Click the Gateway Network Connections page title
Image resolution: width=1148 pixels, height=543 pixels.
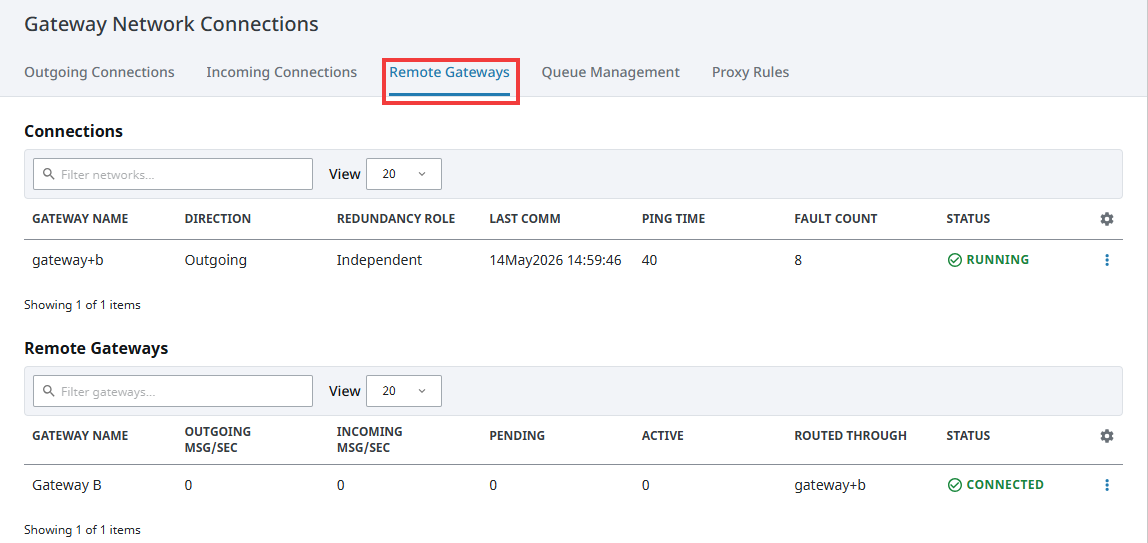171,24
